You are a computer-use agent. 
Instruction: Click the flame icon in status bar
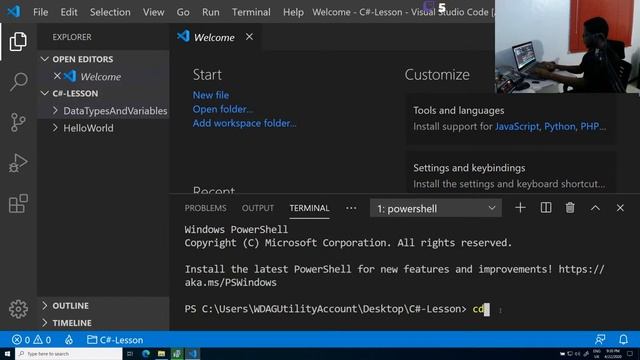pyautogui.click(x=69, y=340)
